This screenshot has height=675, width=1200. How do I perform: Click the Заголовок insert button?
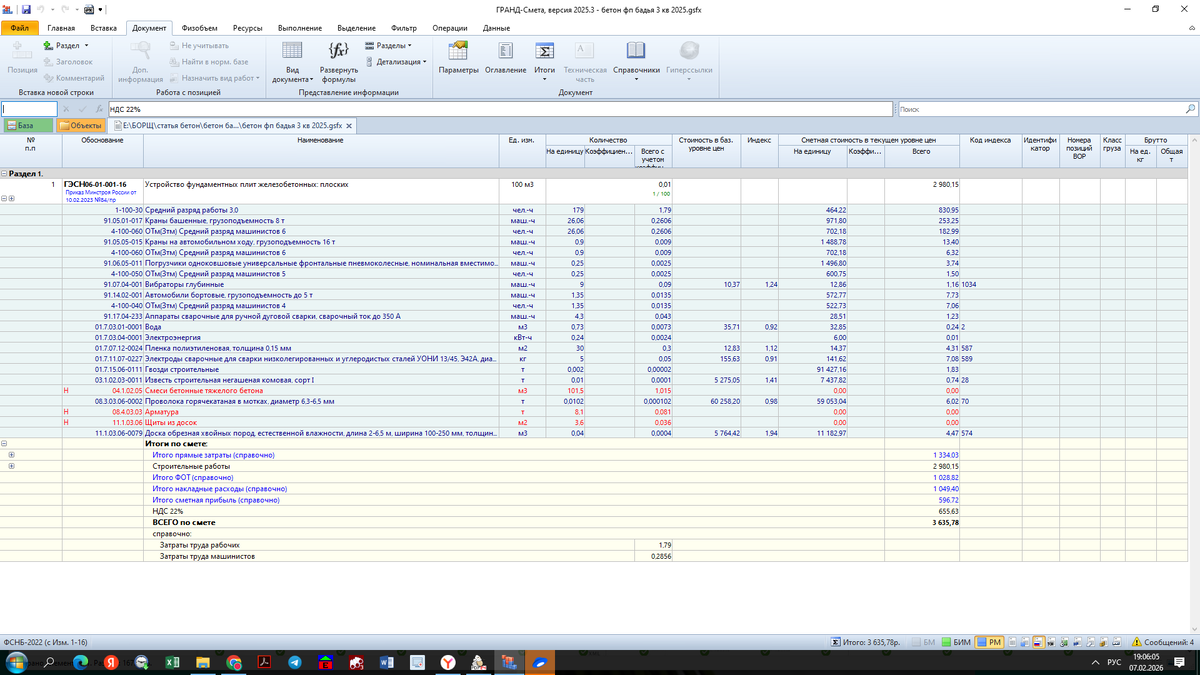click(69, 62)
